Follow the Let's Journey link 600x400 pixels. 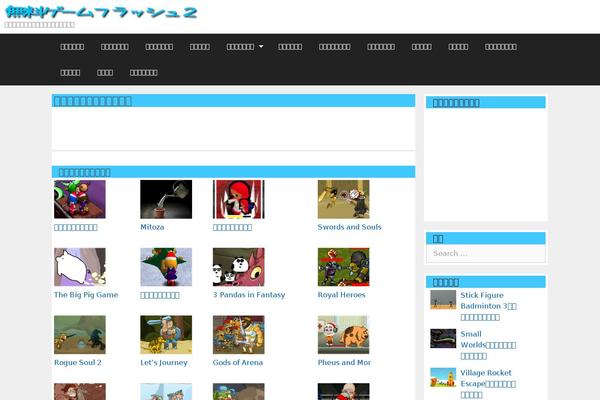(164, 362)
